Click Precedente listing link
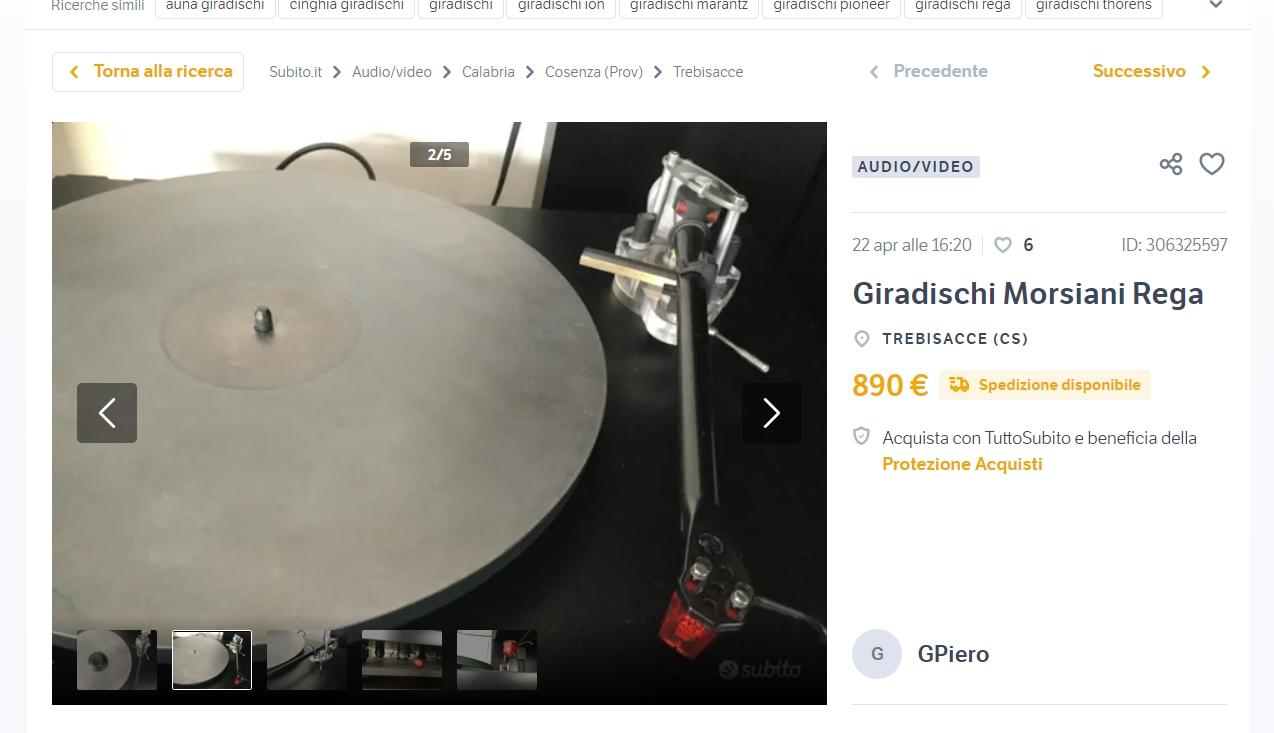 coord(928,71)
